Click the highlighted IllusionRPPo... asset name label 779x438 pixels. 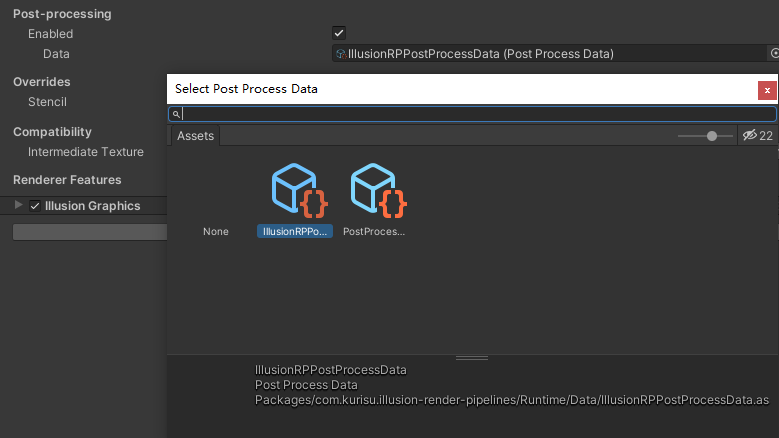pos(296,231)
